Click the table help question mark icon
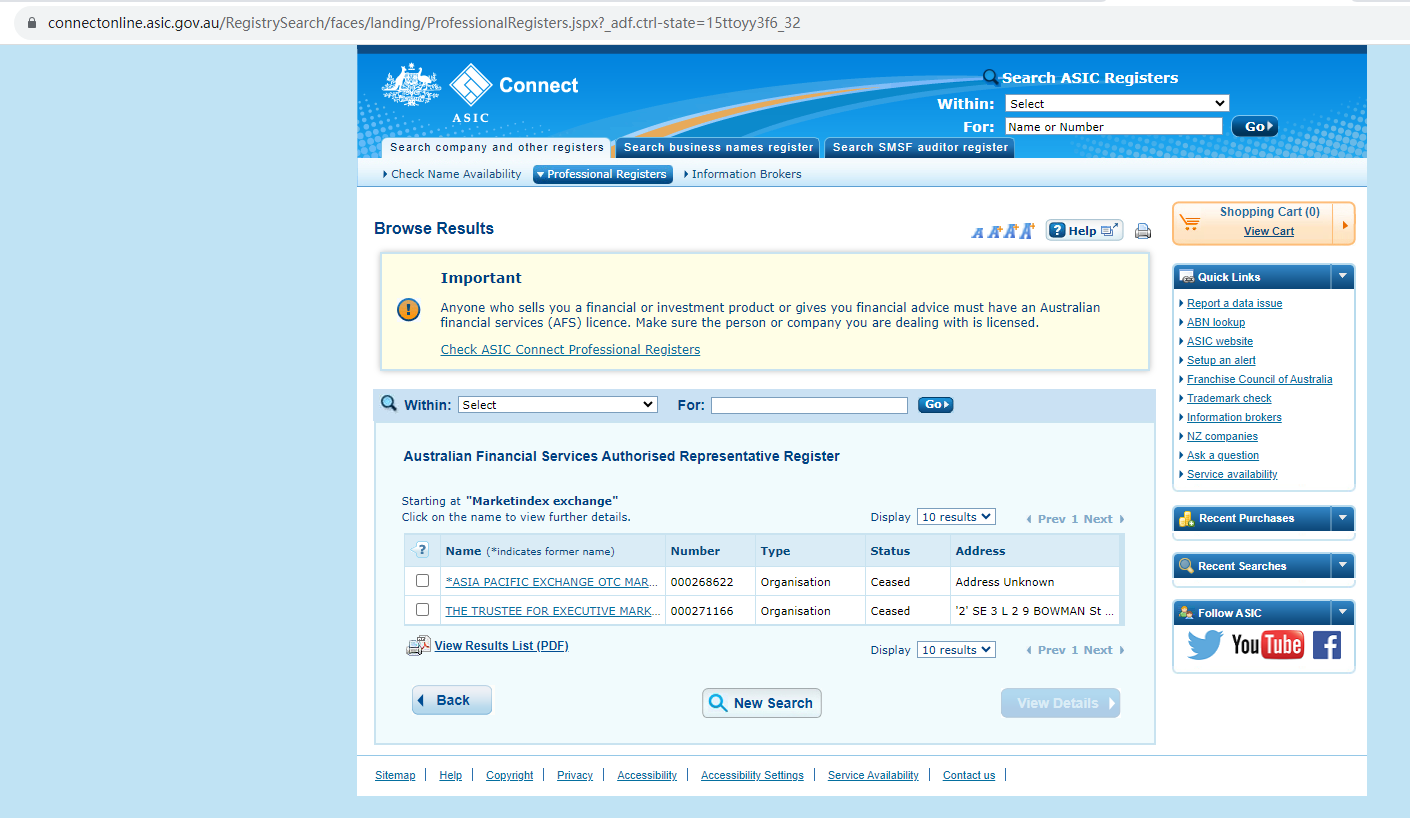Screen dimensions: 1410x818 (421, 550)
